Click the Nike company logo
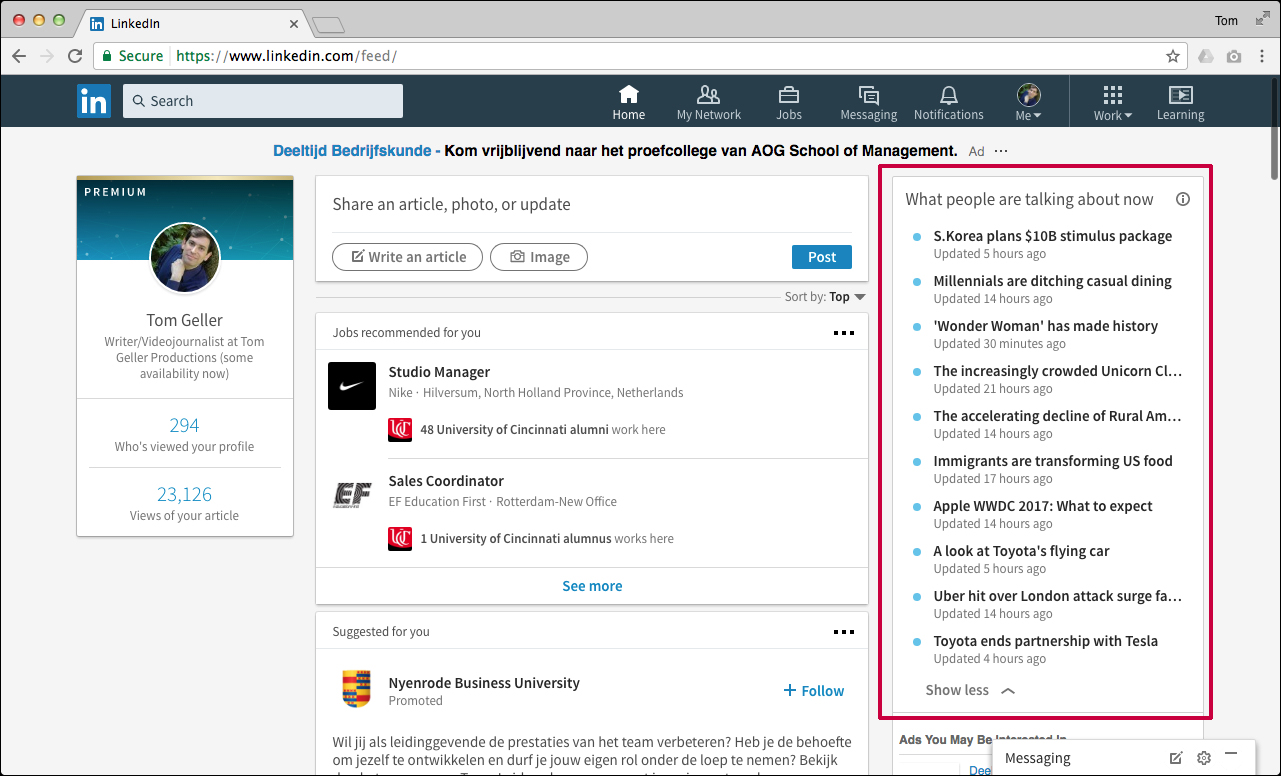Image resolution: width=1281 pixels, height=776 pixels. pyautogui.click(x=352, y=386)
